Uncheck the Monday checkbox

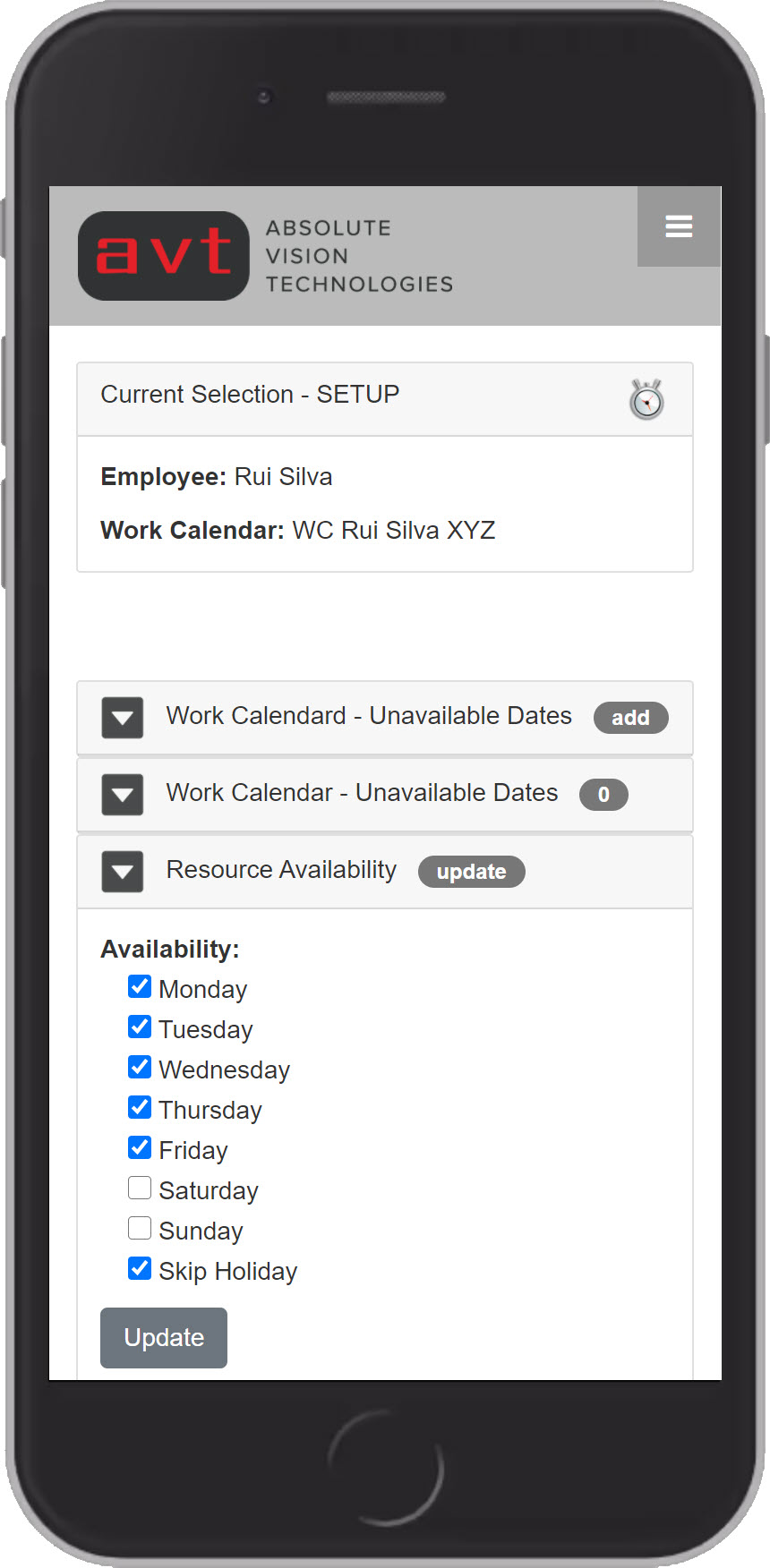(x=140, y=987)
